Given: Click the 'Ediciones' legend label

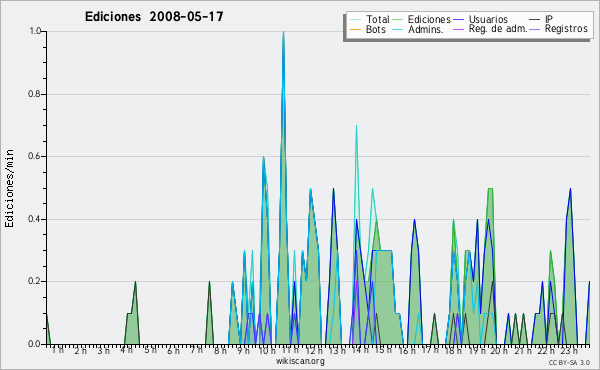Looking at the screenshot, I should click(429, 19).
